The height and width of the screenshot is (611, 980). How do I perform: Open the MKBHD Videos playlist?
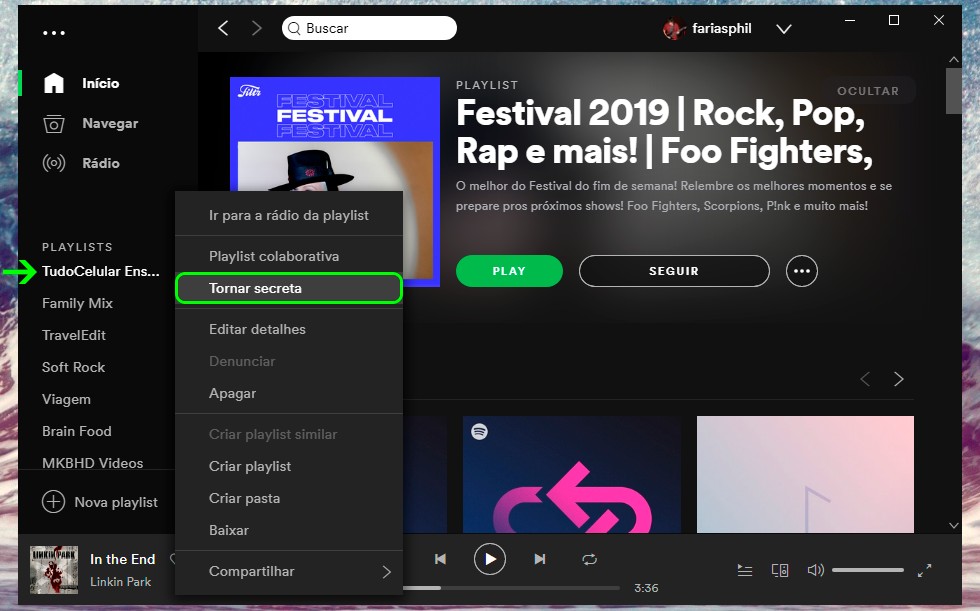92,463
